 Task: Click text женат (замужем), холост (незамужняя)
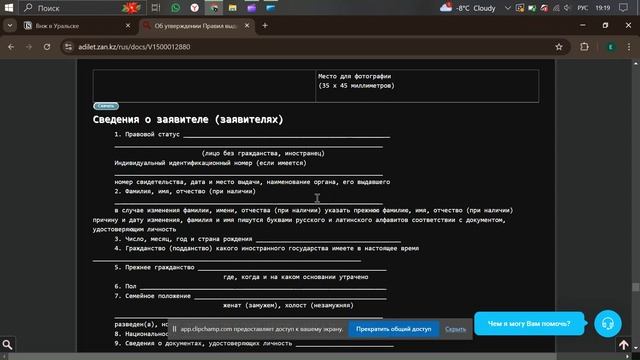click(x=288, y=305)
